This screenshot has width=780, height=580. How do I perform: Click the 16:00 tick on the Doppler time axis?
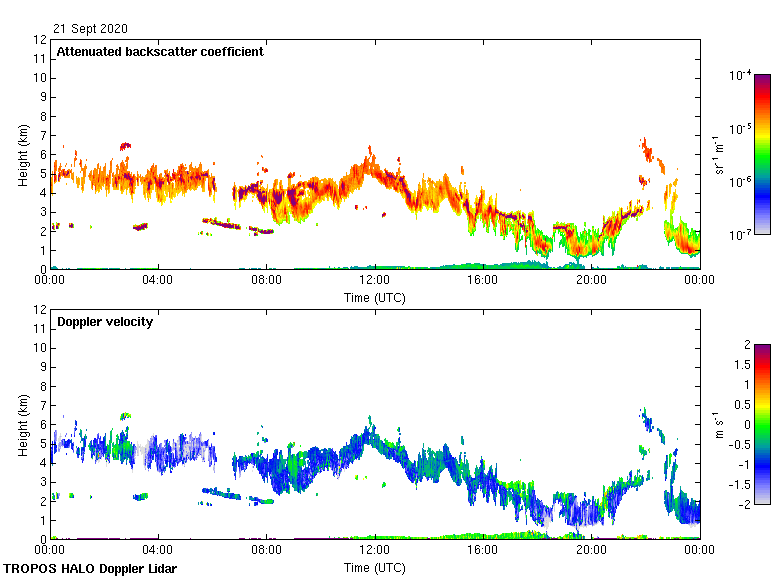[x=483, y=550]
